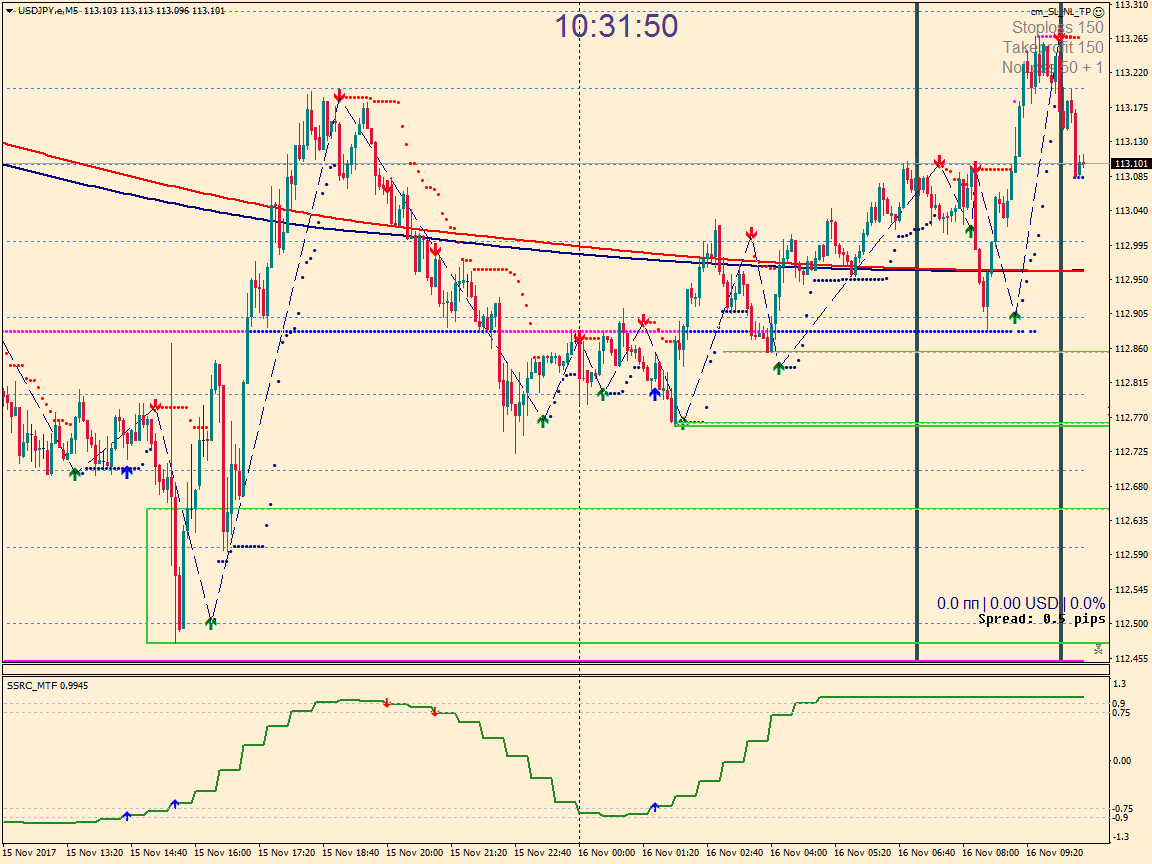1152x864 pixels.
Task: Select the dashed vertical line at 16 Nov 00:00
Action: 580,422
